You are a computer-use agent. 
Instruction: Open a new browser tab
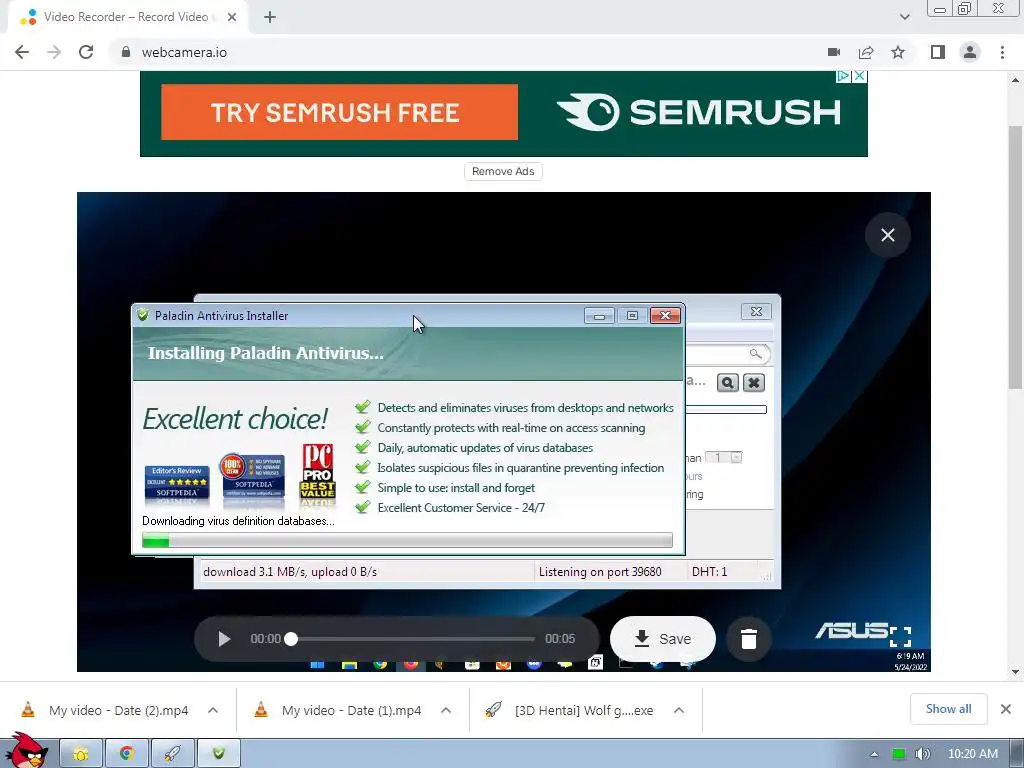[270, 17]
